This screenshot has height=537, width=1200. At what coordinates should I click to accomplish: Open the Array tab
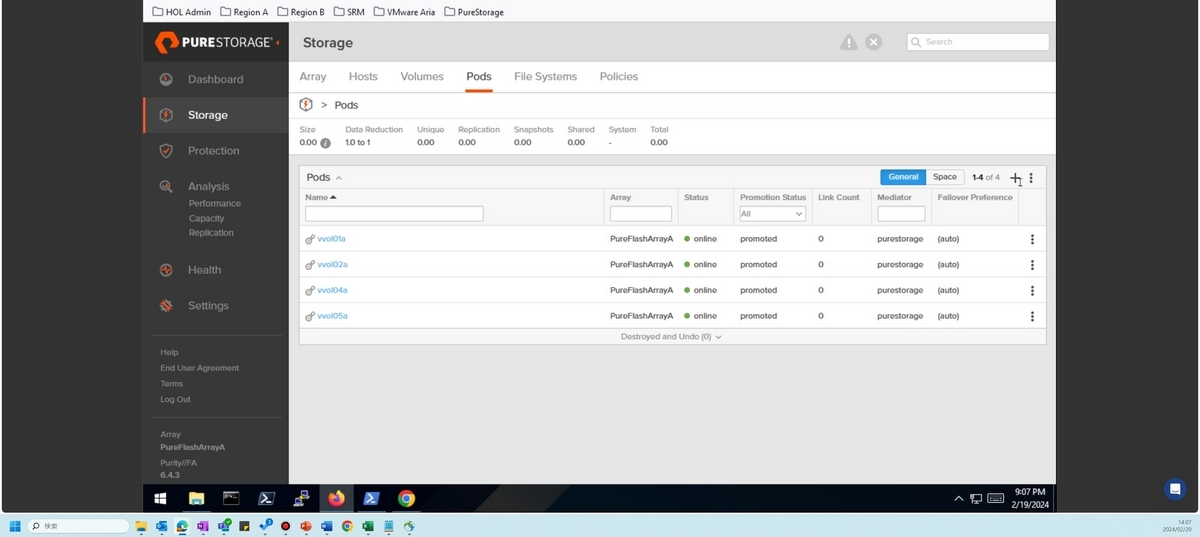click(x=313, y=76)
